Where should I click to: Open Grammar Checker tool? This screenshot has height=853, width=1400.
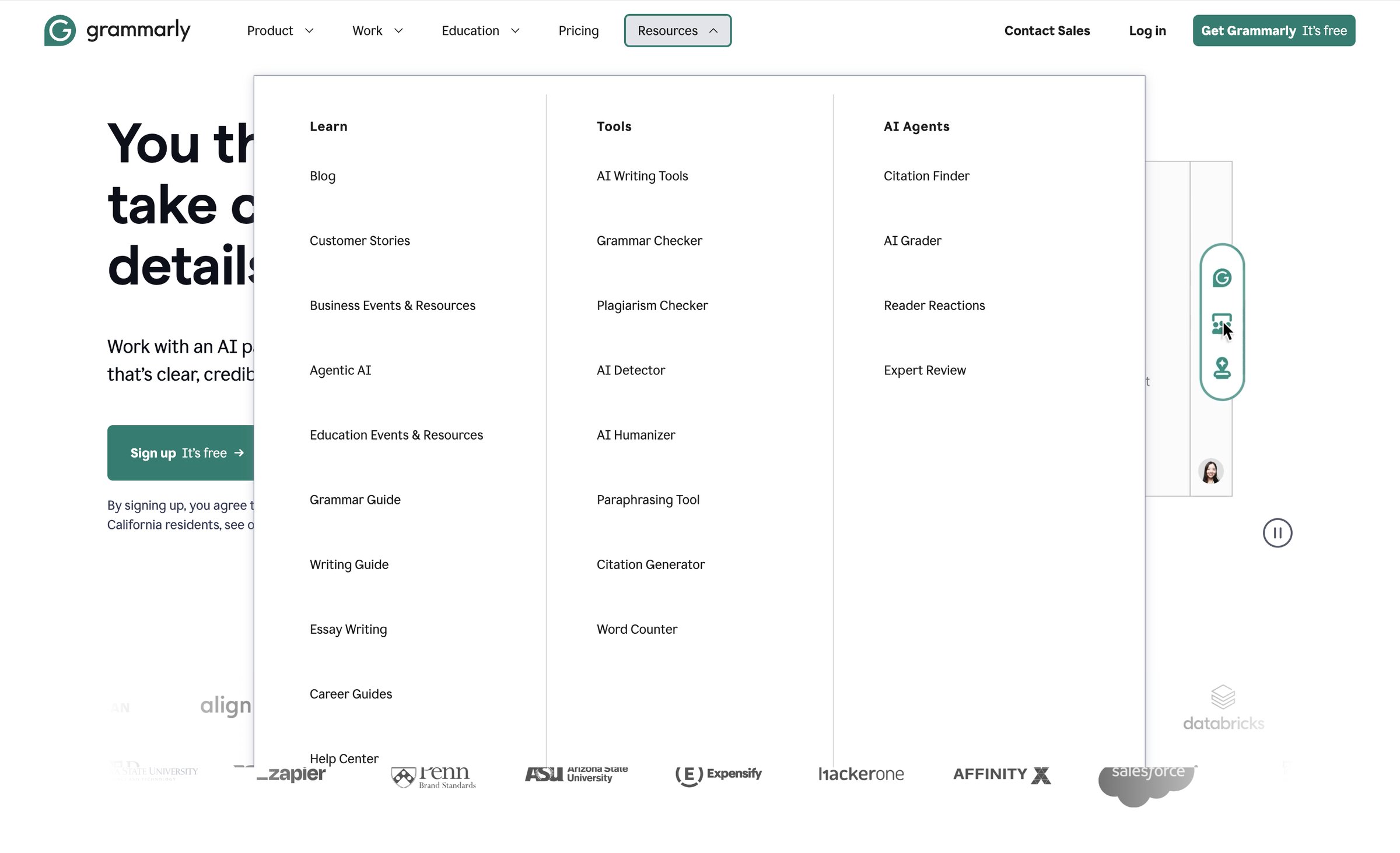[649, 241]
